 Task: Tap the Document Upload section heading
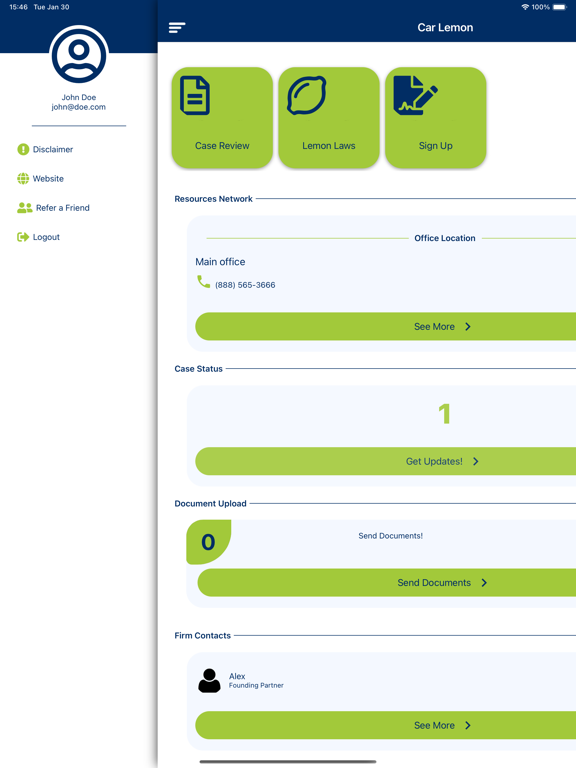211,504
